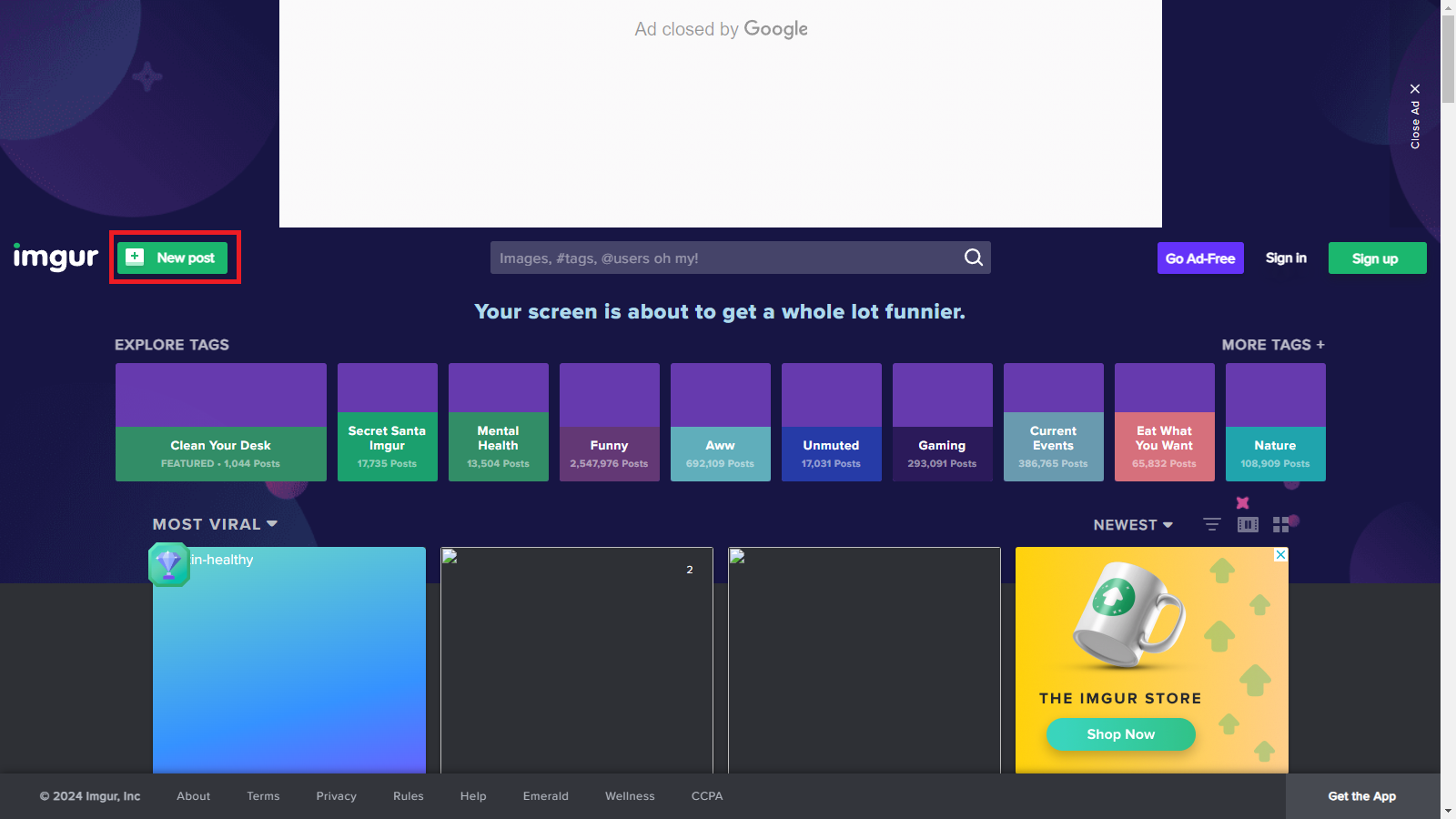Click Get the App button
Image resolution: width=1456 pixels, height=819 pixels.
1362,796
